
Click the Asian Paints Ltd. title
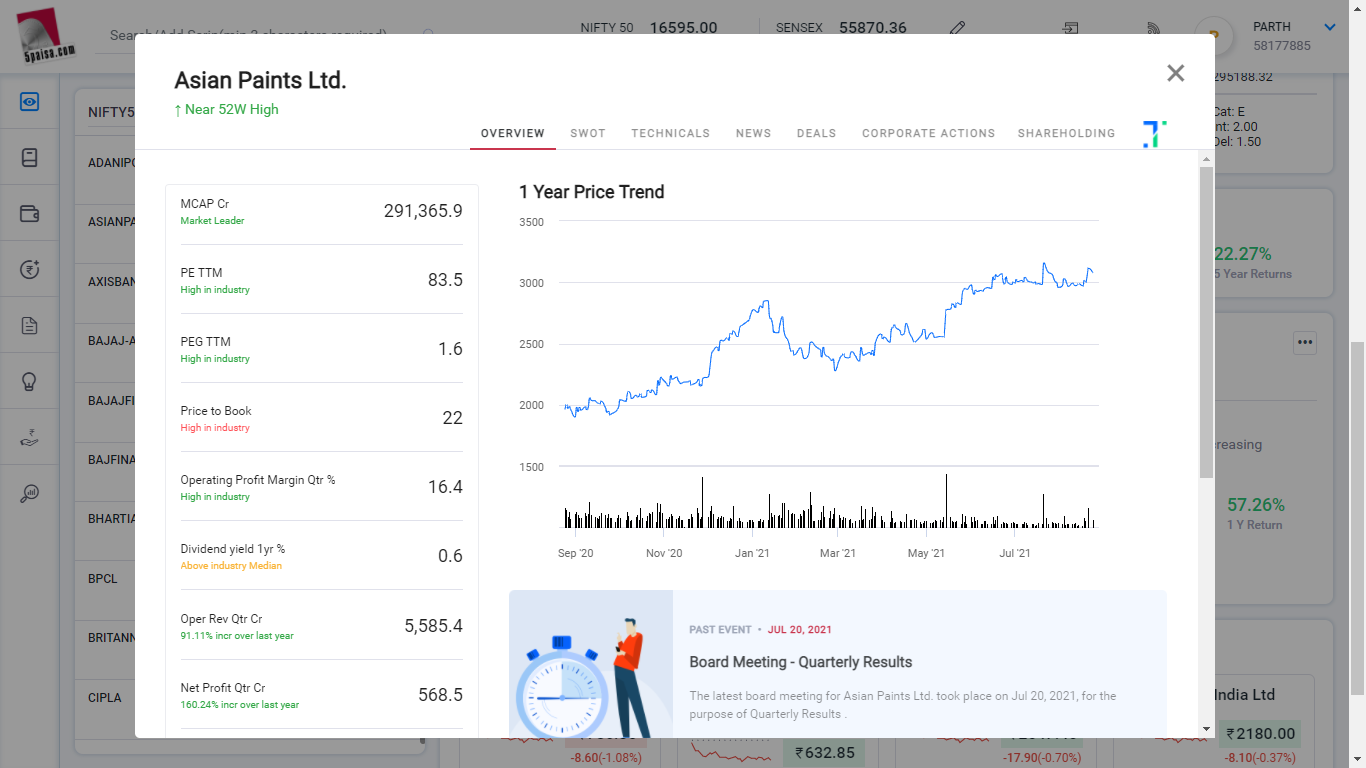tap(260, 81)
